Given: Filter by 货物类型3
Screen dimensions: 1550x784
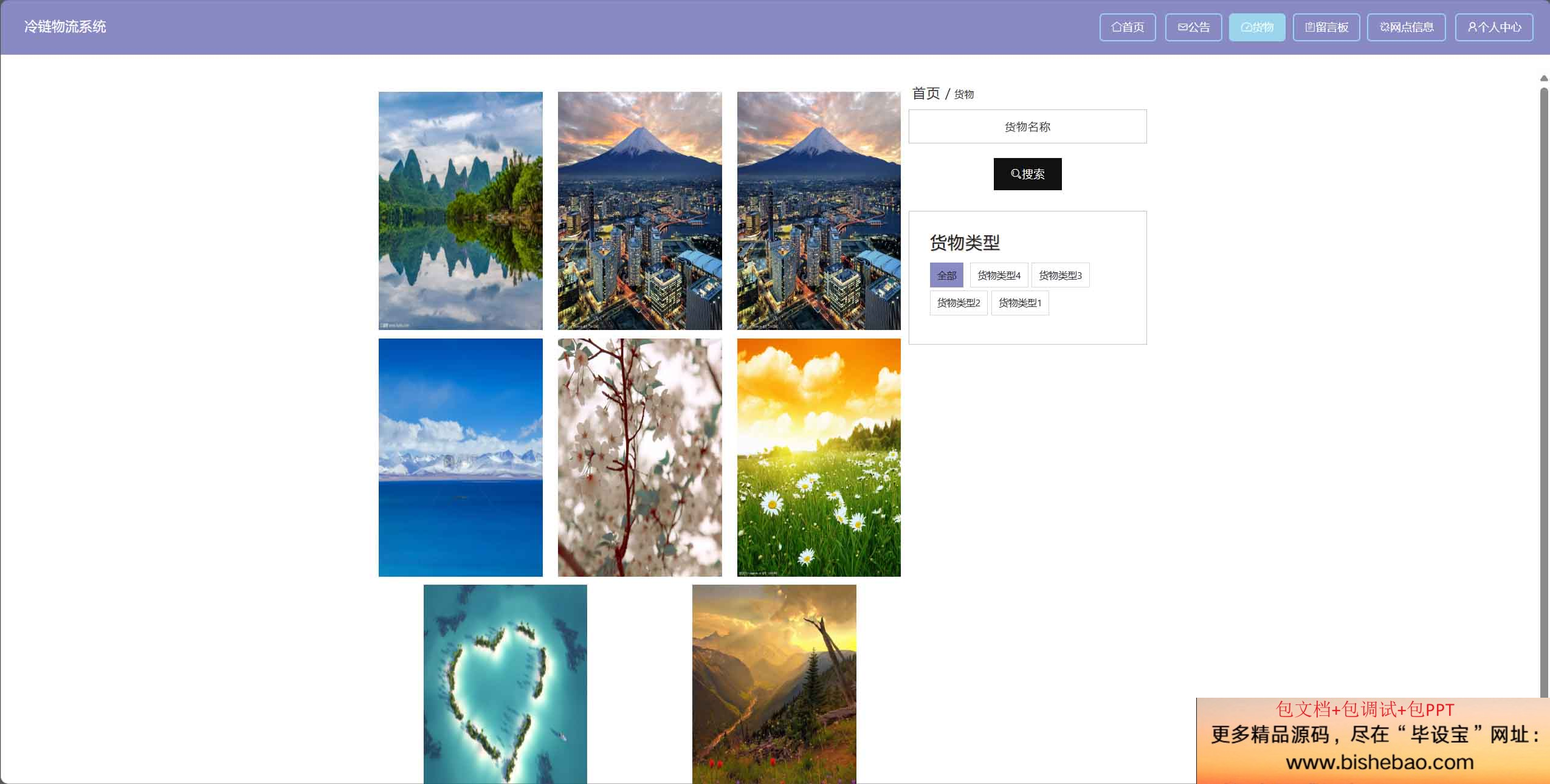Looking at the screenshot, I should click(x=1060, y=275).
